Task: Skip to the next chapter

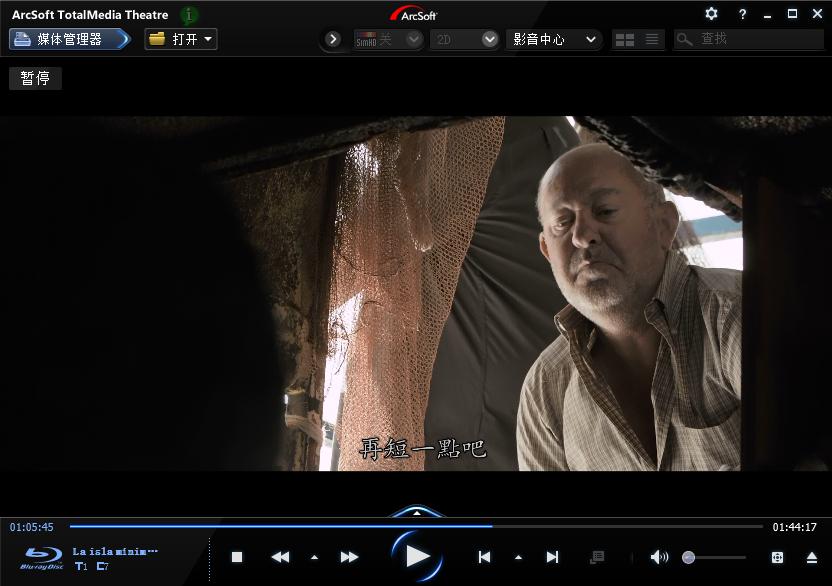Action: [x=552, y=557]
